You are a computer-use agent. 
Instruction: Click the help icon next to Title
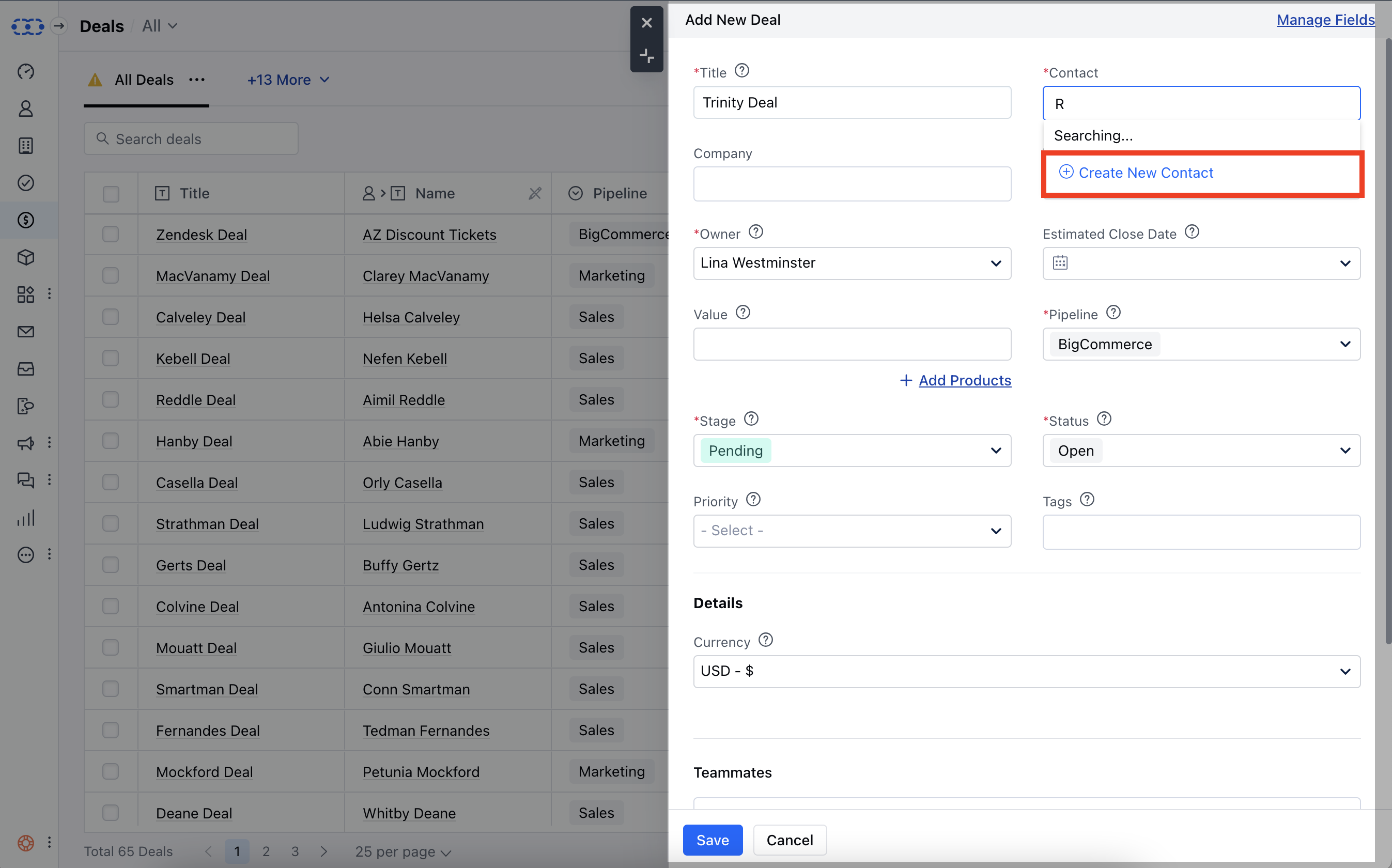coord(741,71)
